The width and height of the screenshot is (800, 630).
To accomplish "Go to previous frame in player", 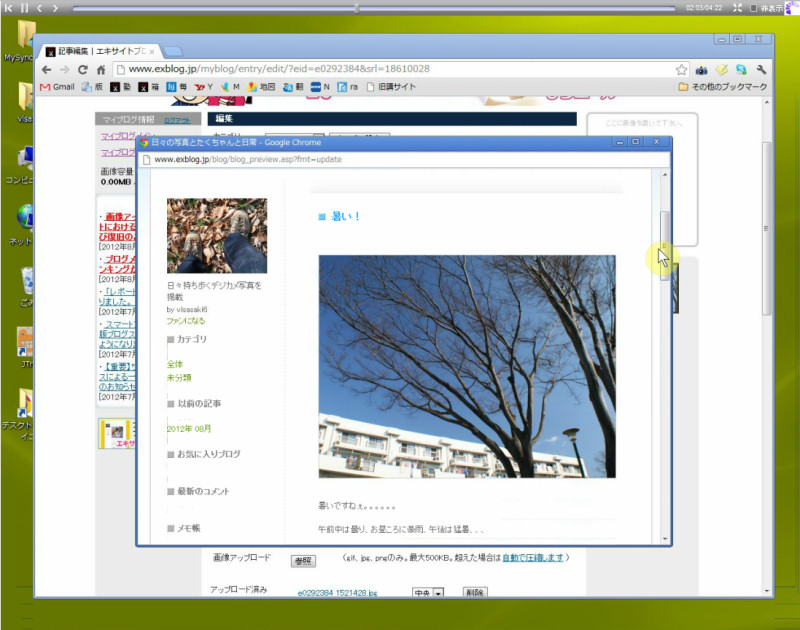I will tap(39, 8).
